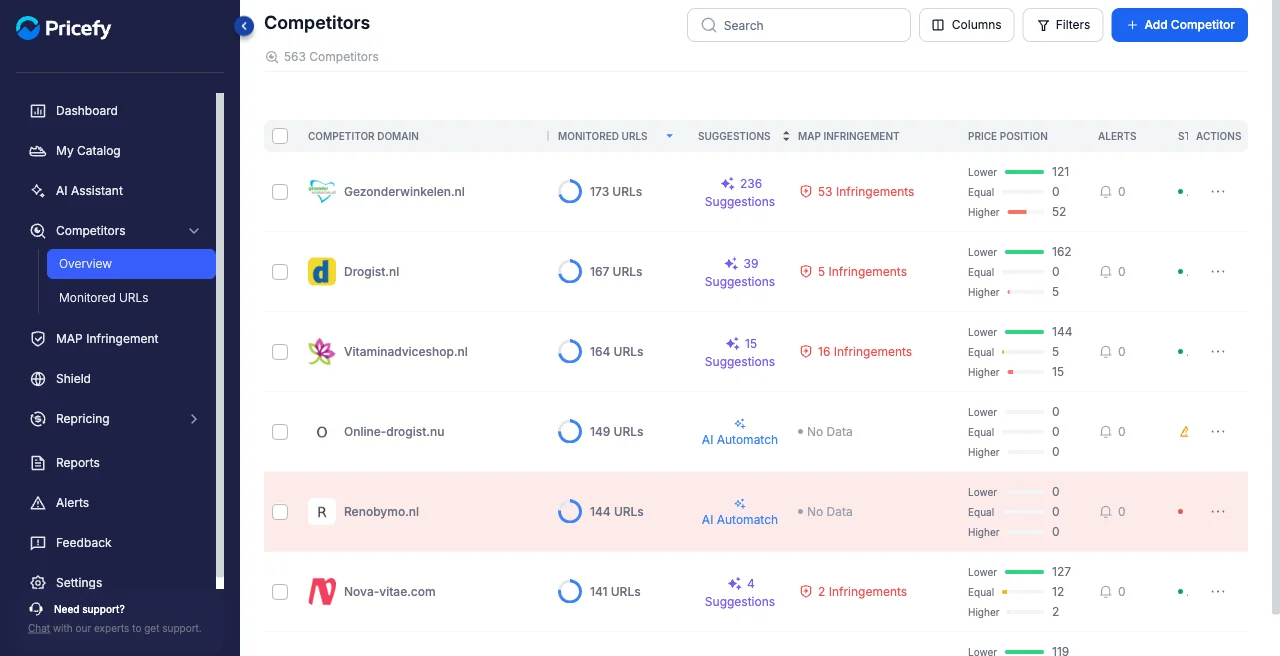Open actions menu for Online-drogist.nu
The height and width of the screenshot is (656, 1280).
pyautogui.click(x=1218, y=432)
